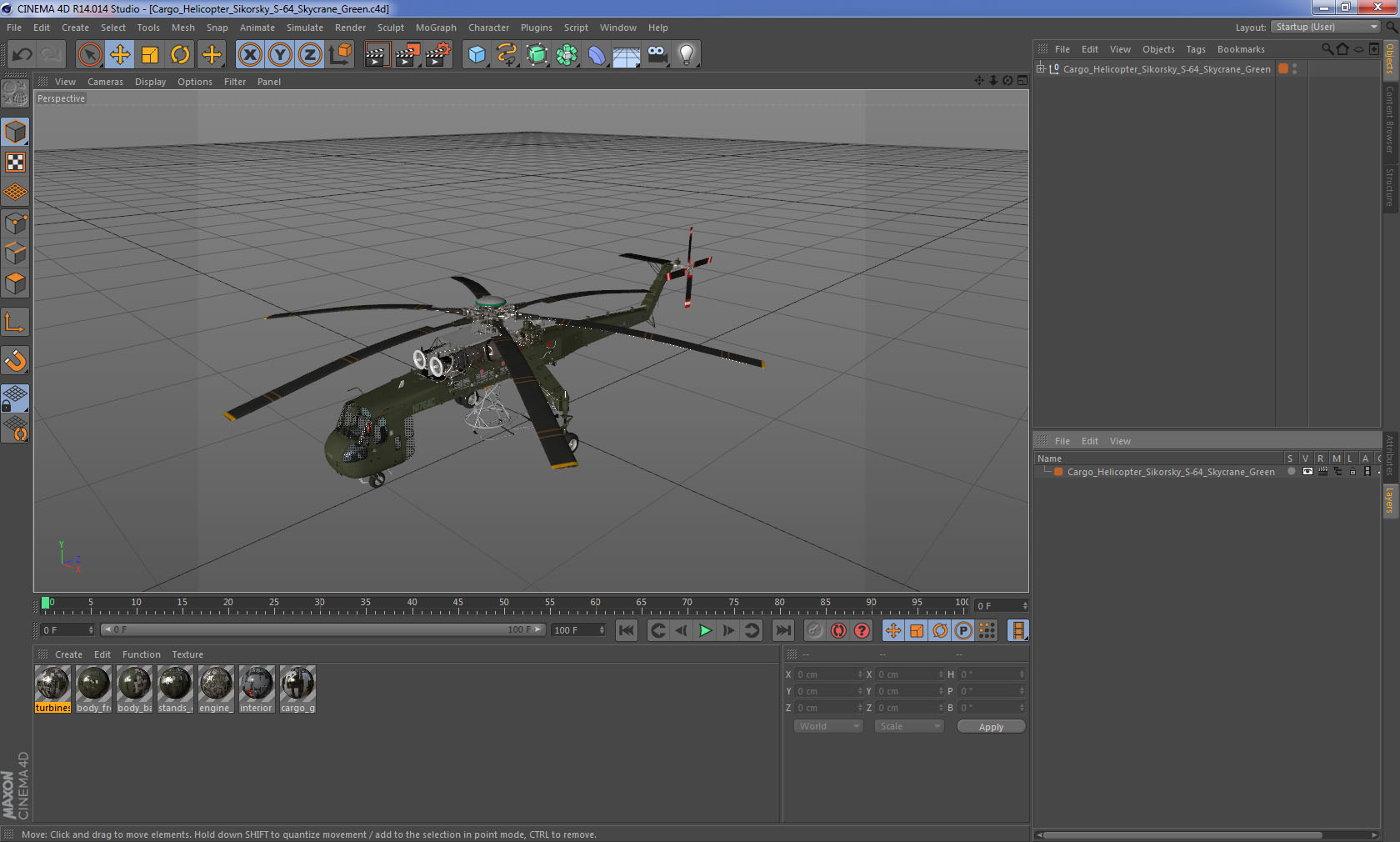Enable the Axis mode icon

pos(16,323)
